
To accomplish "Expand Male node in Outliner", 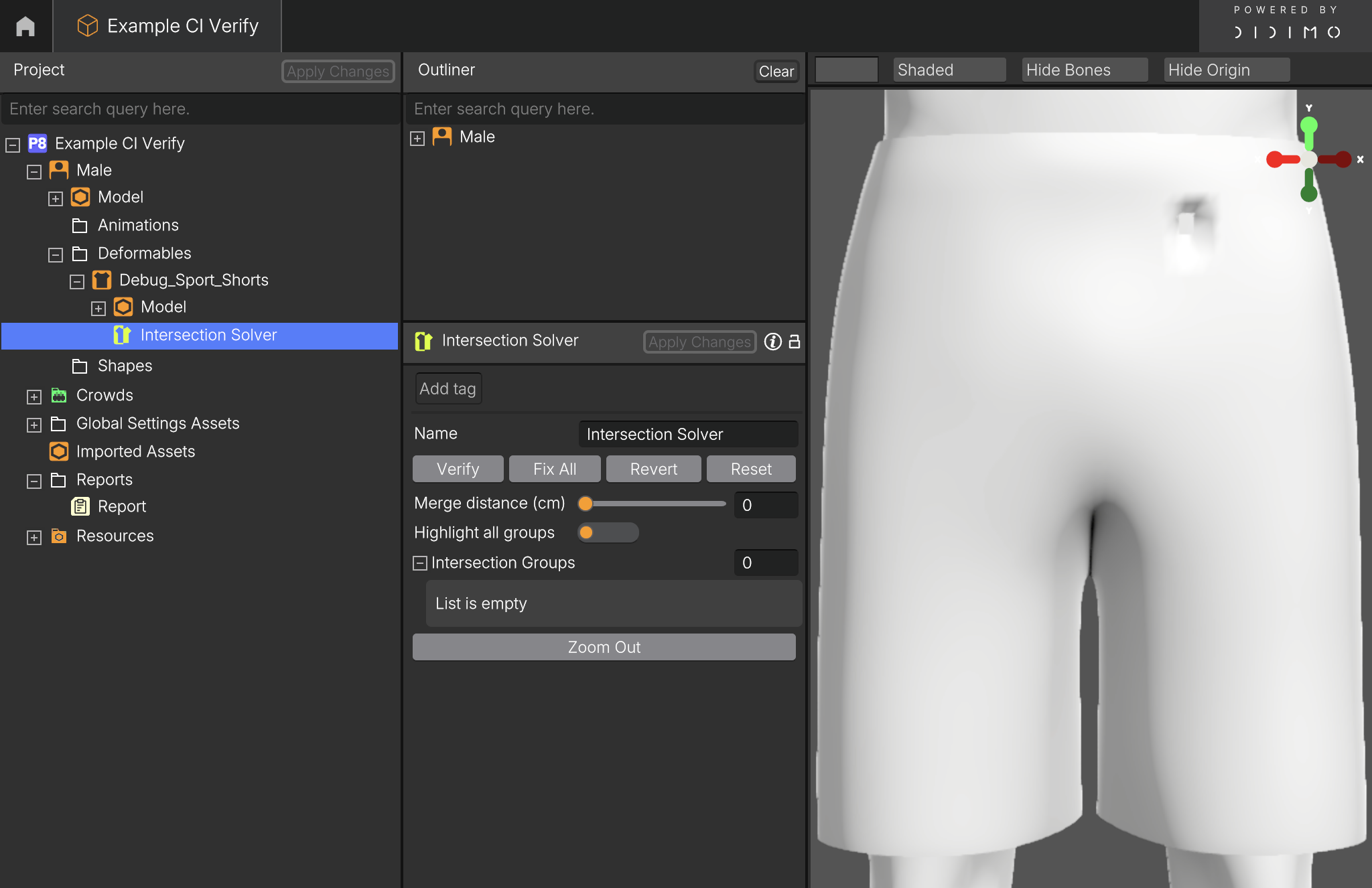I will [x=417, y=138].
